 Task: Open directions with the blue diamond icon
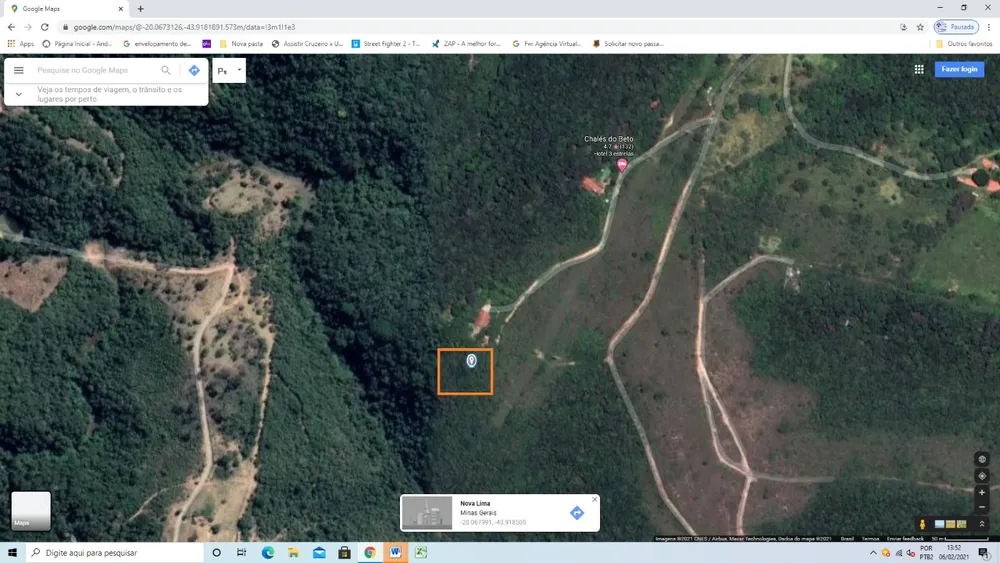coord(195,70)
